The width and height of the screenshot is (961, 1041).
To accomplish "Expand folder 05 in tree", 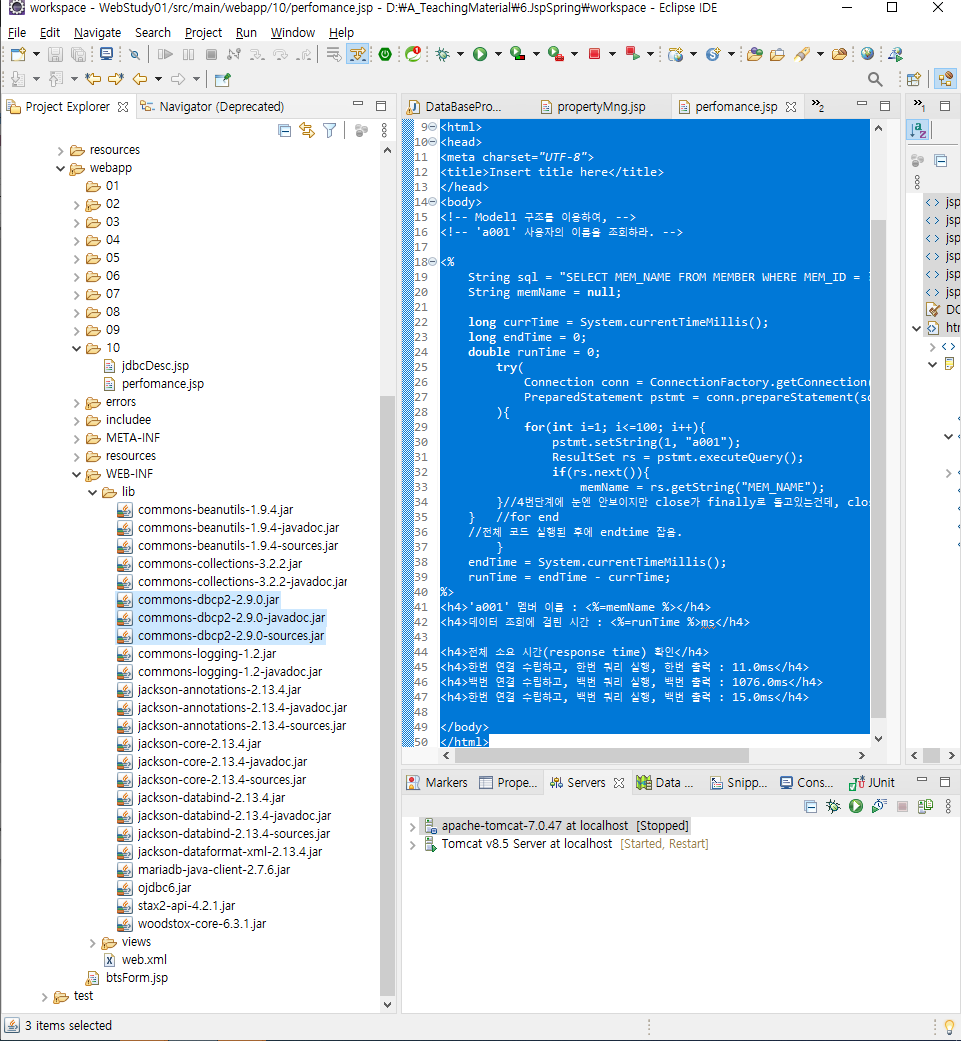I will 76,258.
